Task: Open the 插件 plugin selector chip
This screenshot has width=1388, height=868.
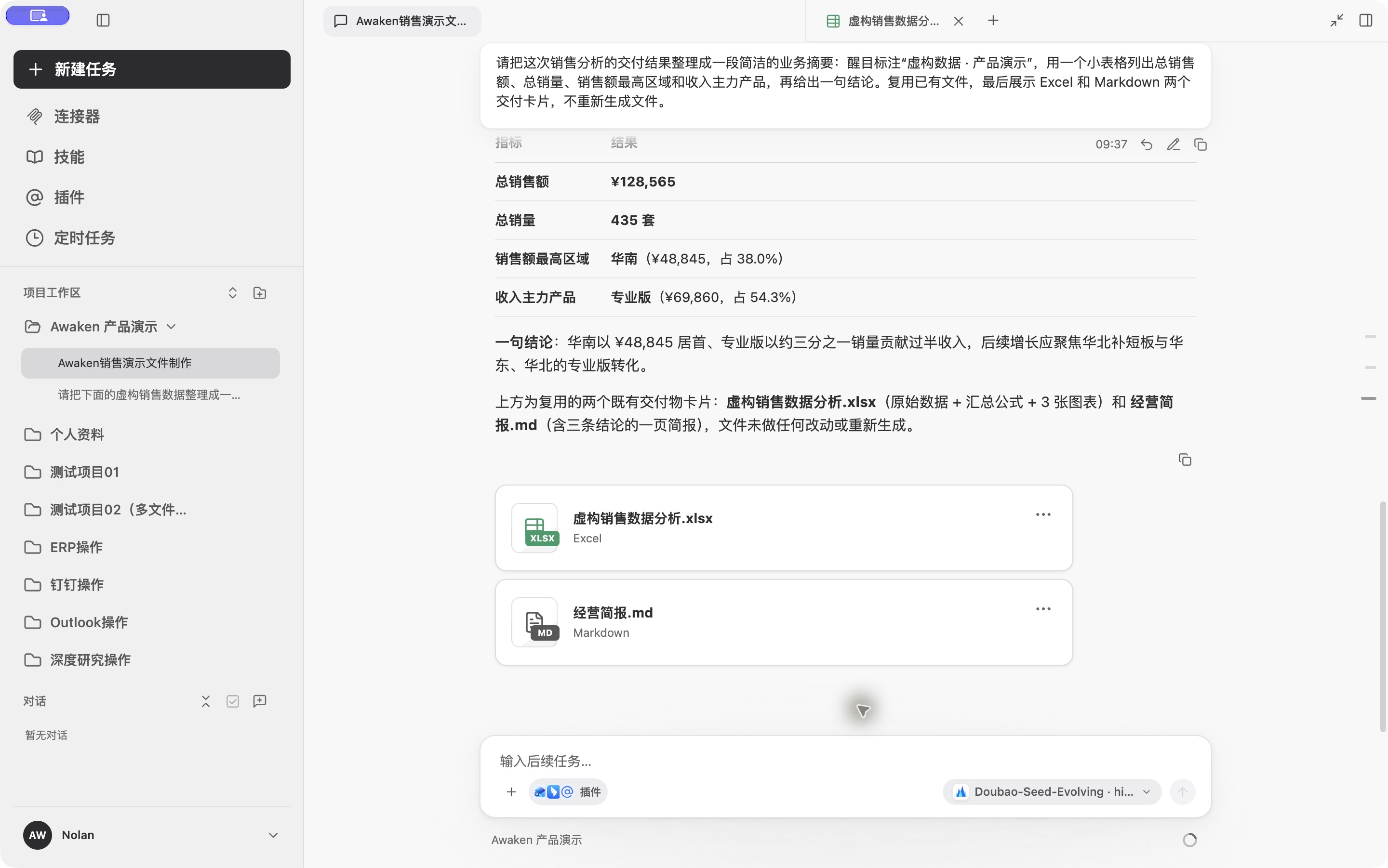Action: (x=567, y=792)
